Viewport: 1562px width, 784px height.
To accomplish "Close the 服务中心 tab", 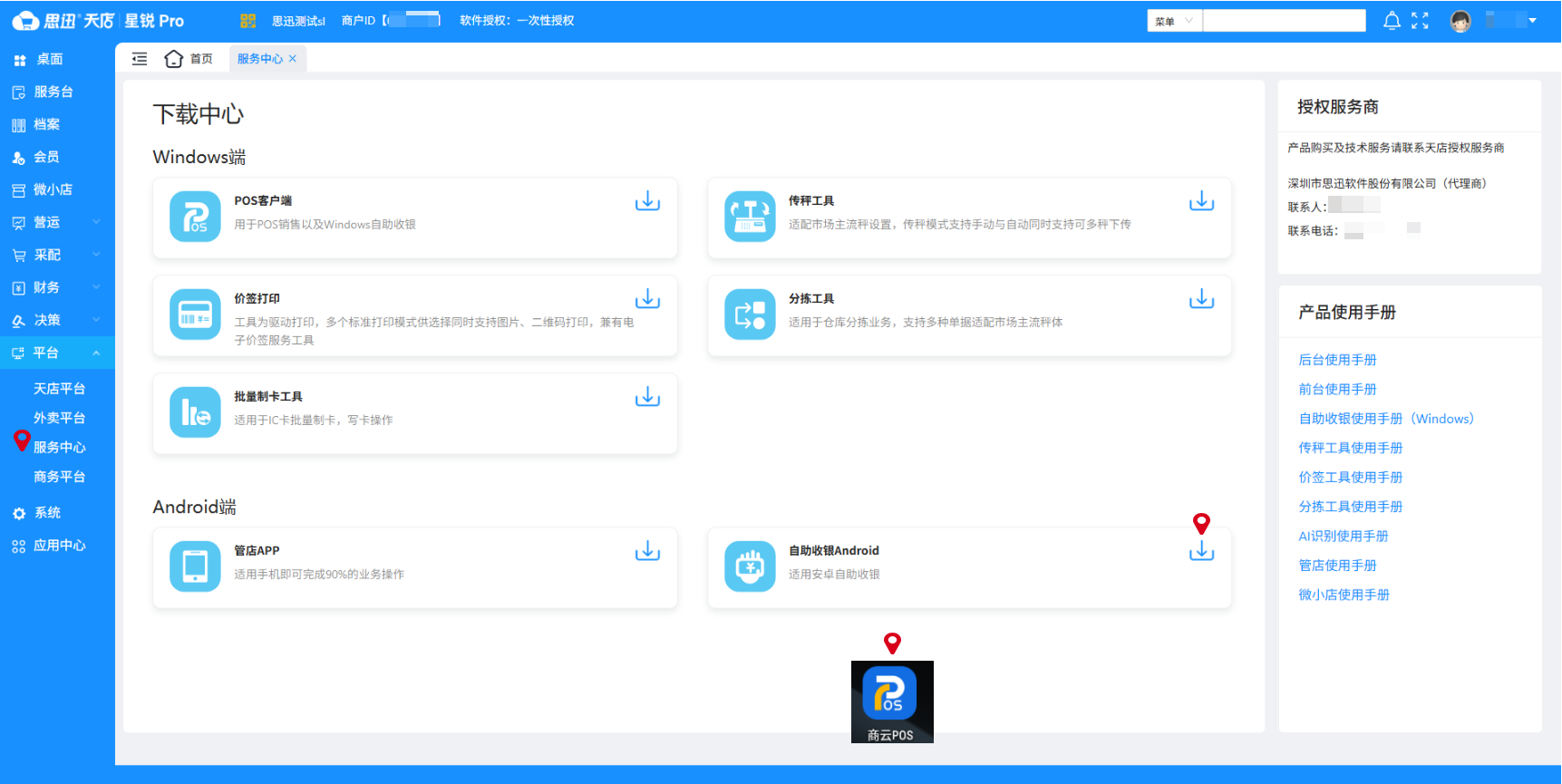I will [293, 59].
